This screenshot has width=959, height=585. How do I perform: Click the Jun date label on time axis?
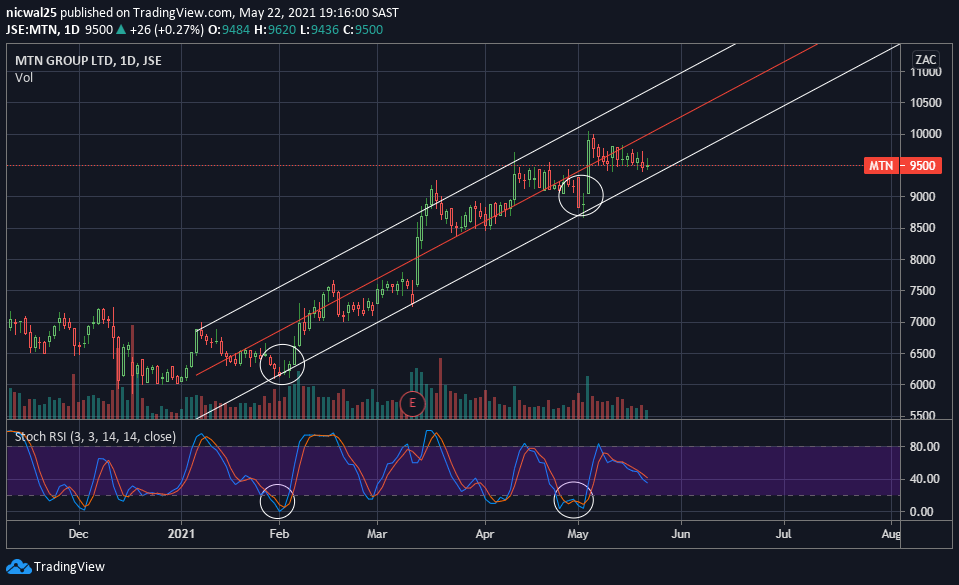point(681,534)
